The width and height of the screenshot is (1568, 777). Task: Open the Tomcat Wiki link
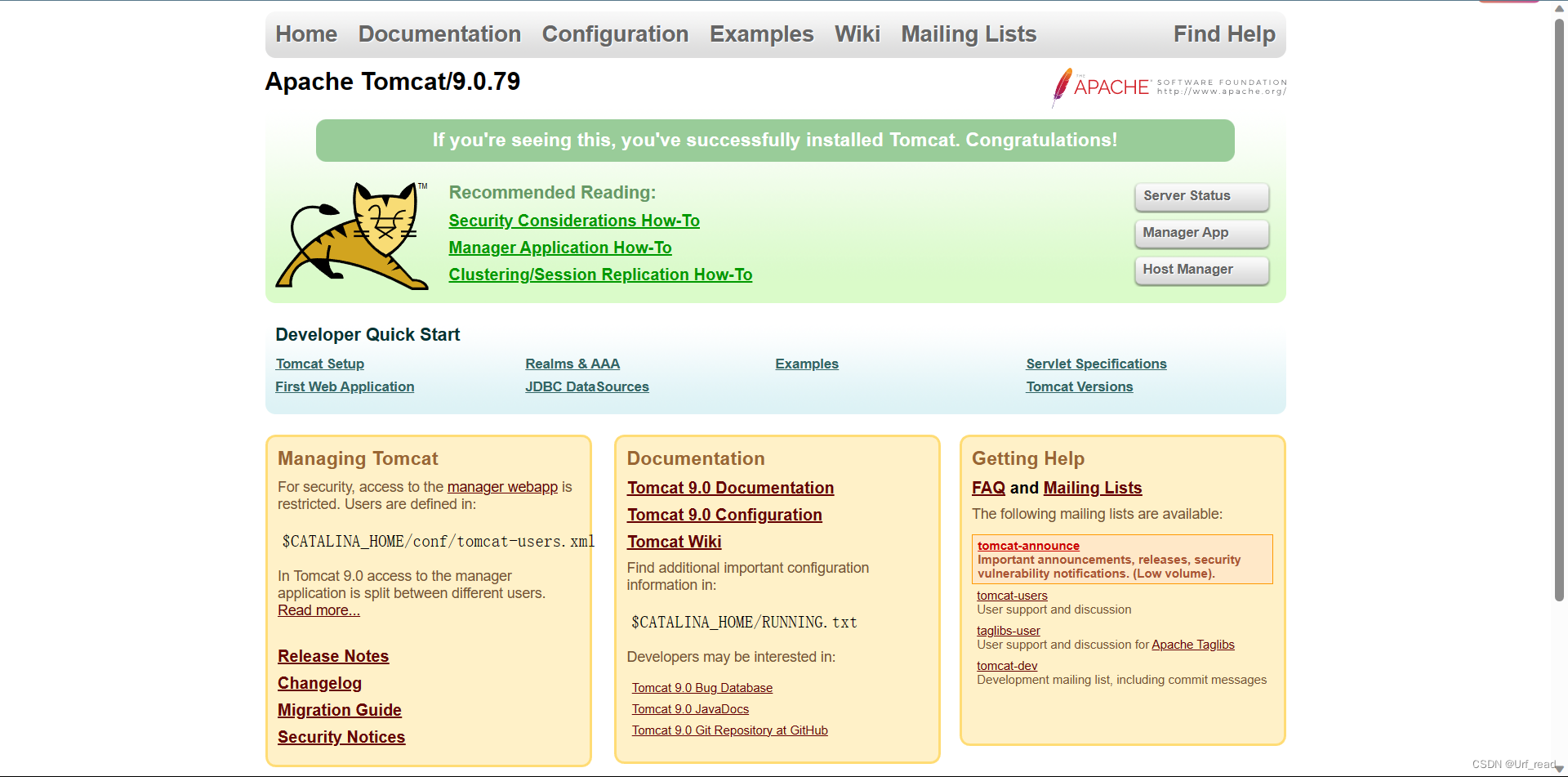point(674,542)
